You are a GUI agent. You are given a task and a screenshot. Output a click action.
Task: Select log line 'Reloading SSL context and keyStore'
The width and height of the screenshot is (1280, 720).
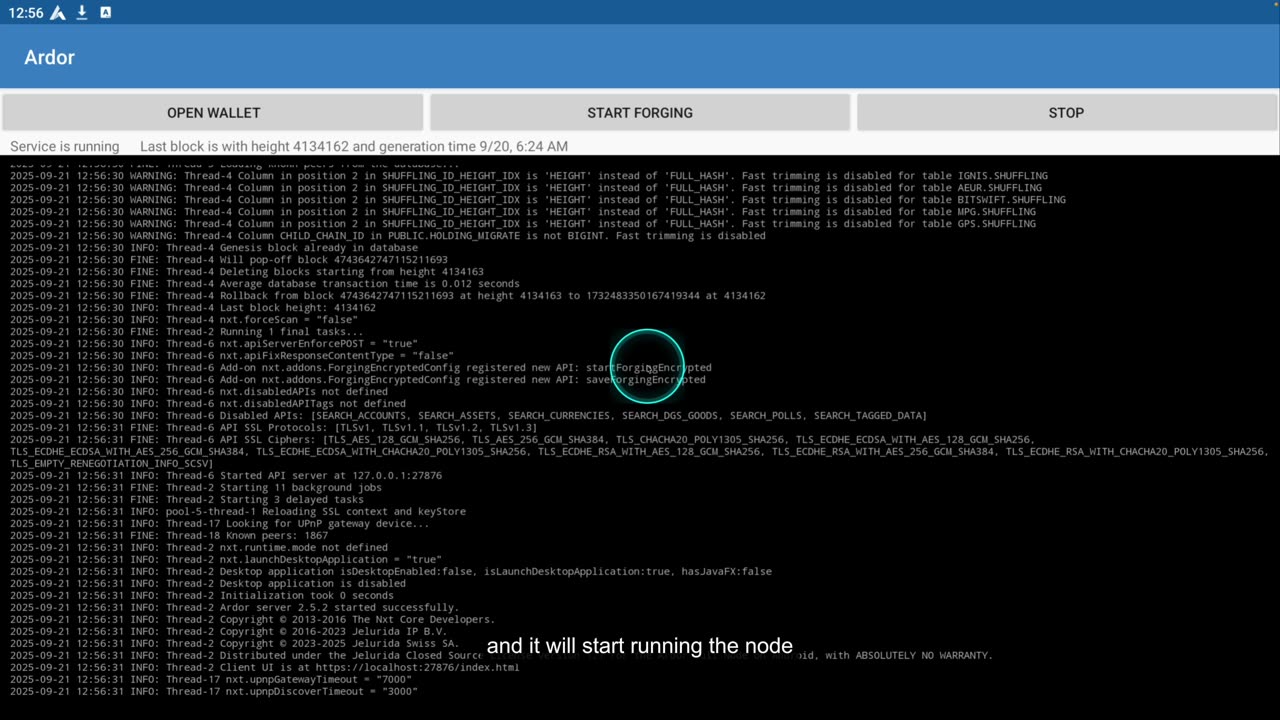[238, 512]
